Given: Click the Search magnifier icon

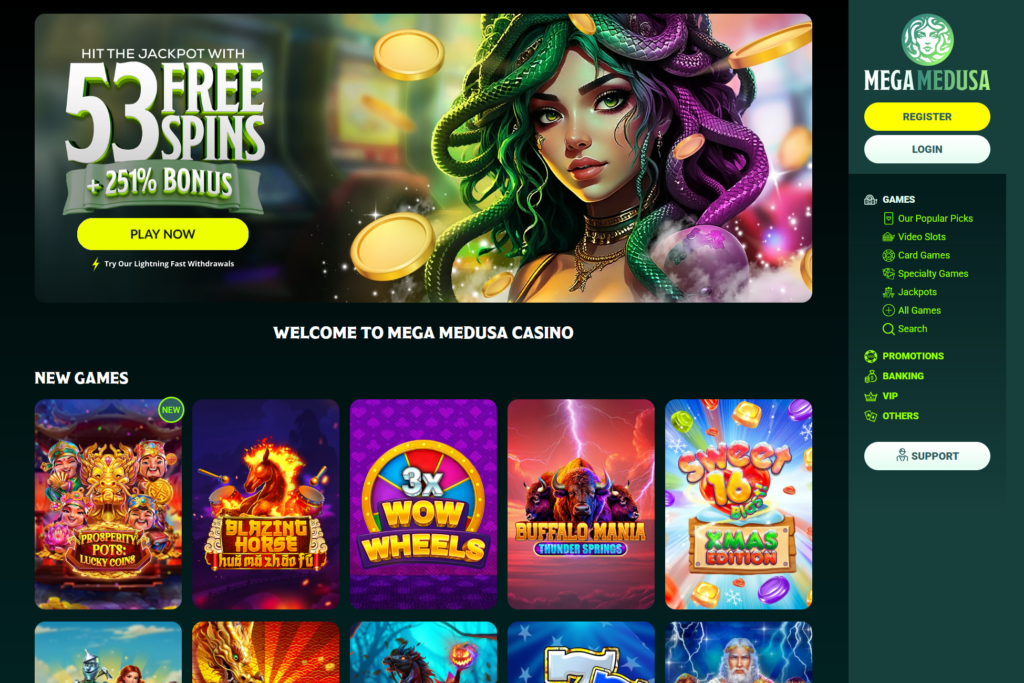Looking at the screenshot, I should point(888,329).
